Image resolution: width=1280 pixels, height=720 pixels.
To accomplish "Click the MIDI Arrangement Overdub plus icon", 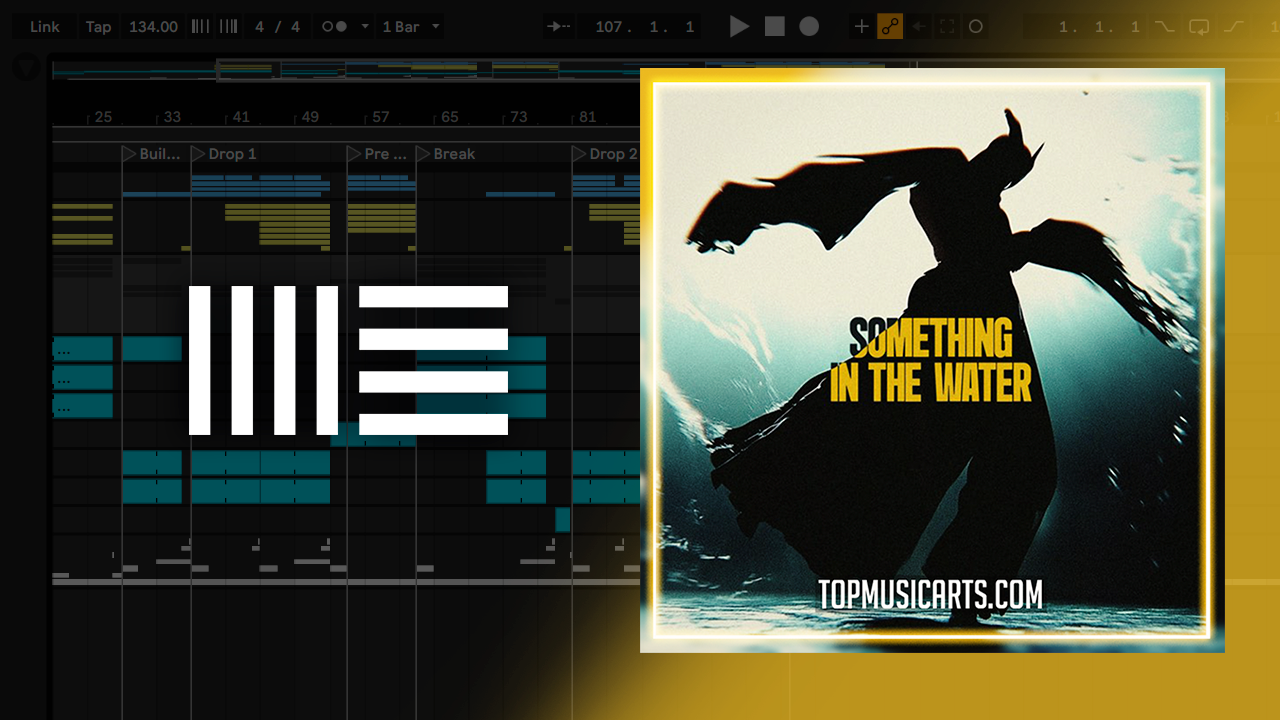I will pyautogui.click(x=861, y=27).
